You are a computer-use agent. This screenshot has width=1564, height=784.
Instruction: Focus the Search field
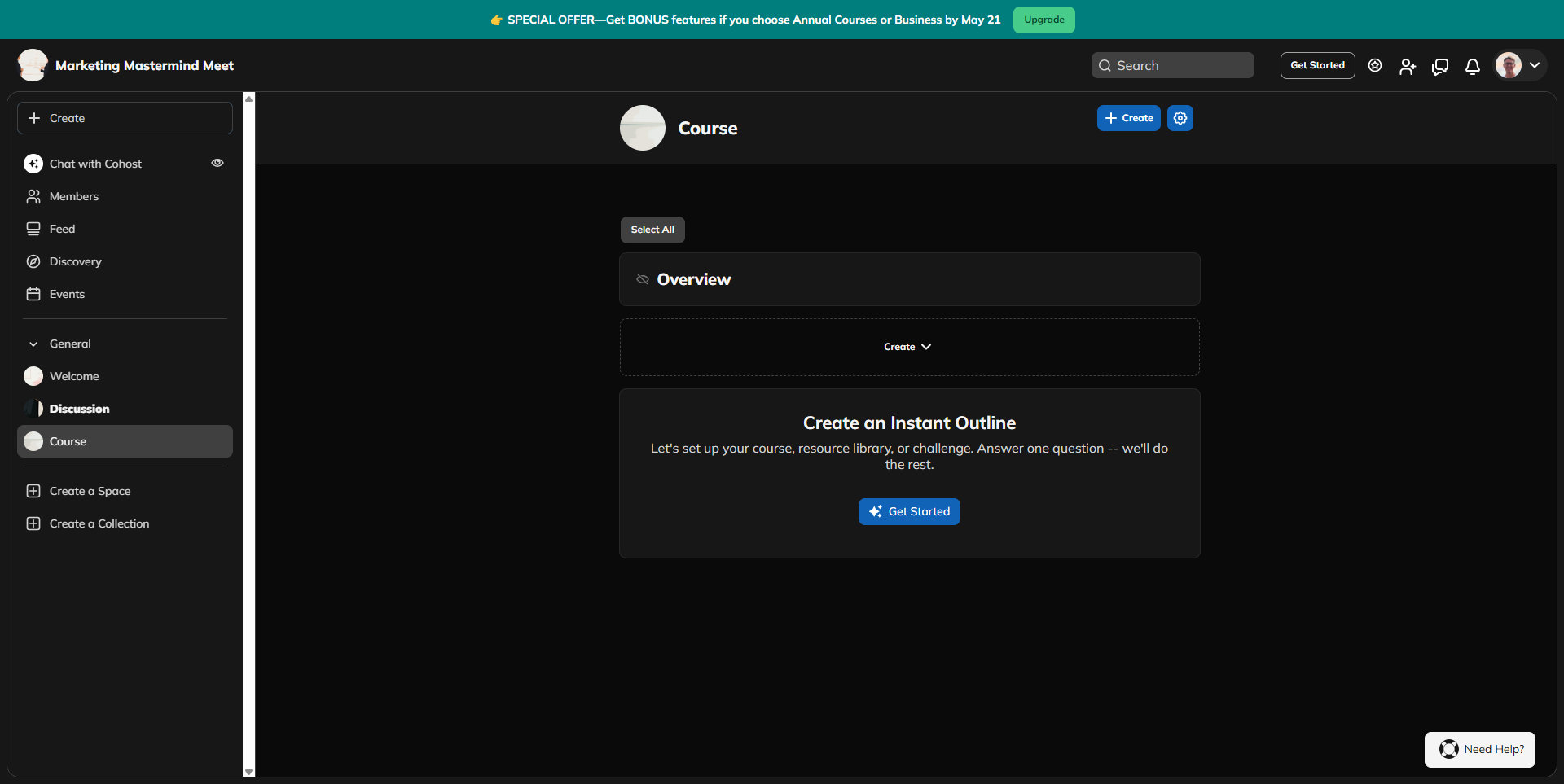1173,65
